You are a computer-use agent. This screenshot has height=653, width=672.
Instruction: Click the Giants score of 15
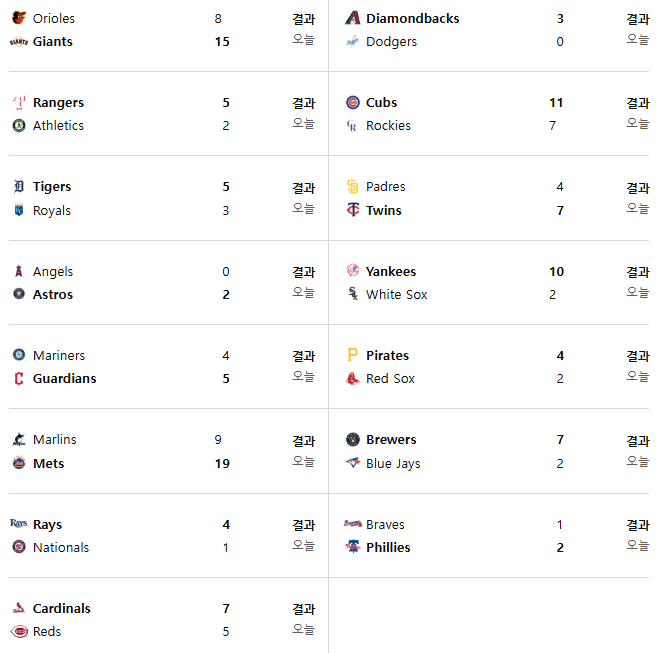pyautogui.click(x=222, y=42)
